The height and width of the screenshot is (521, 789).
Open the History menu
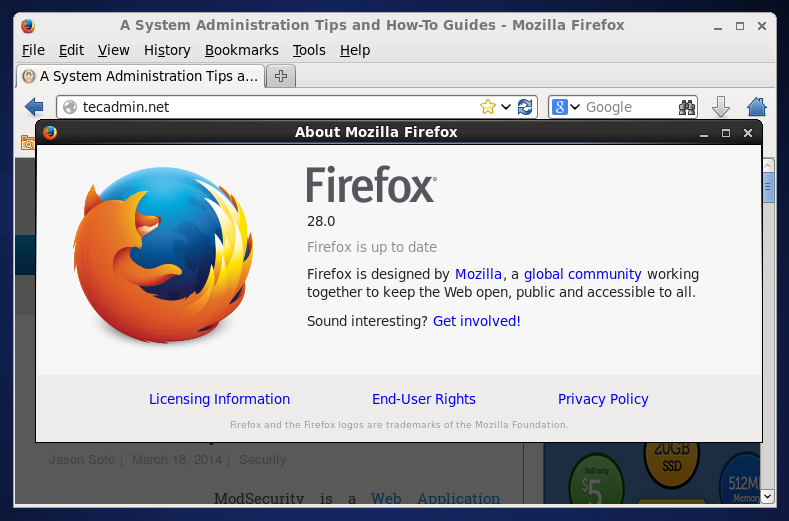click(x=166, y=50)
